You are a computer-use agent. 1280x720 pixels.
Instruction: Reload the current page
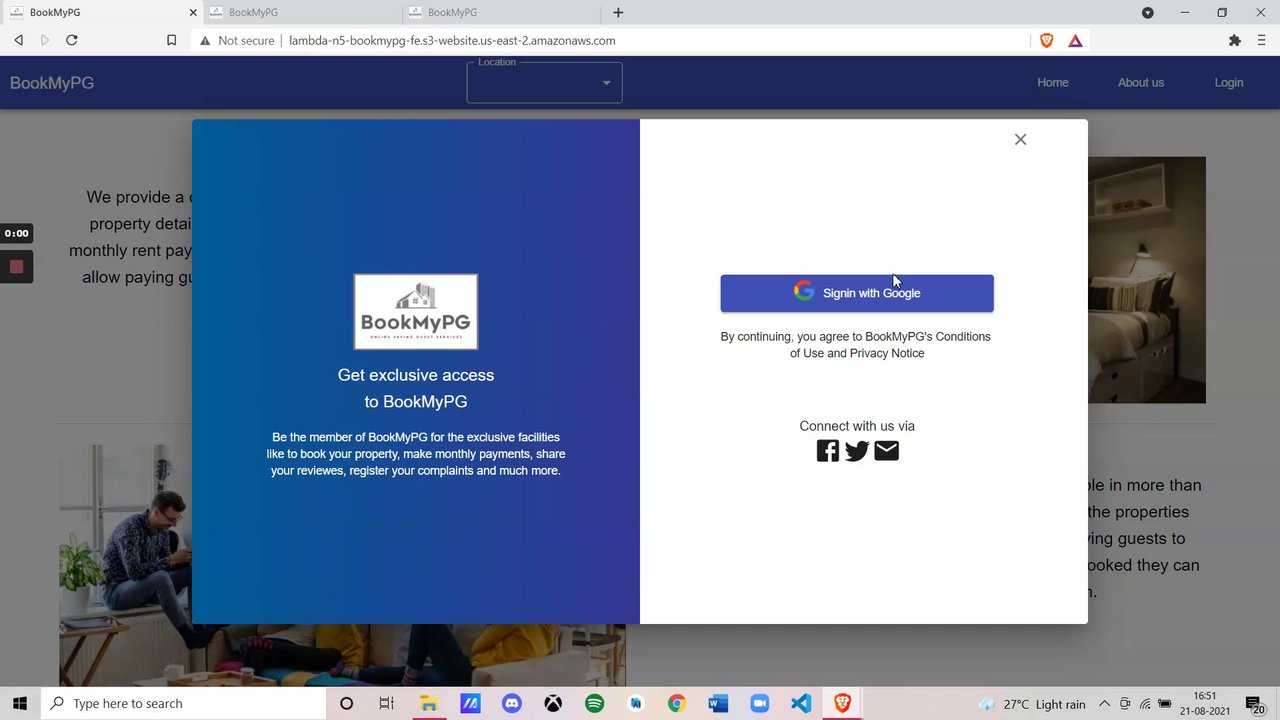click(x=72, y=40)
